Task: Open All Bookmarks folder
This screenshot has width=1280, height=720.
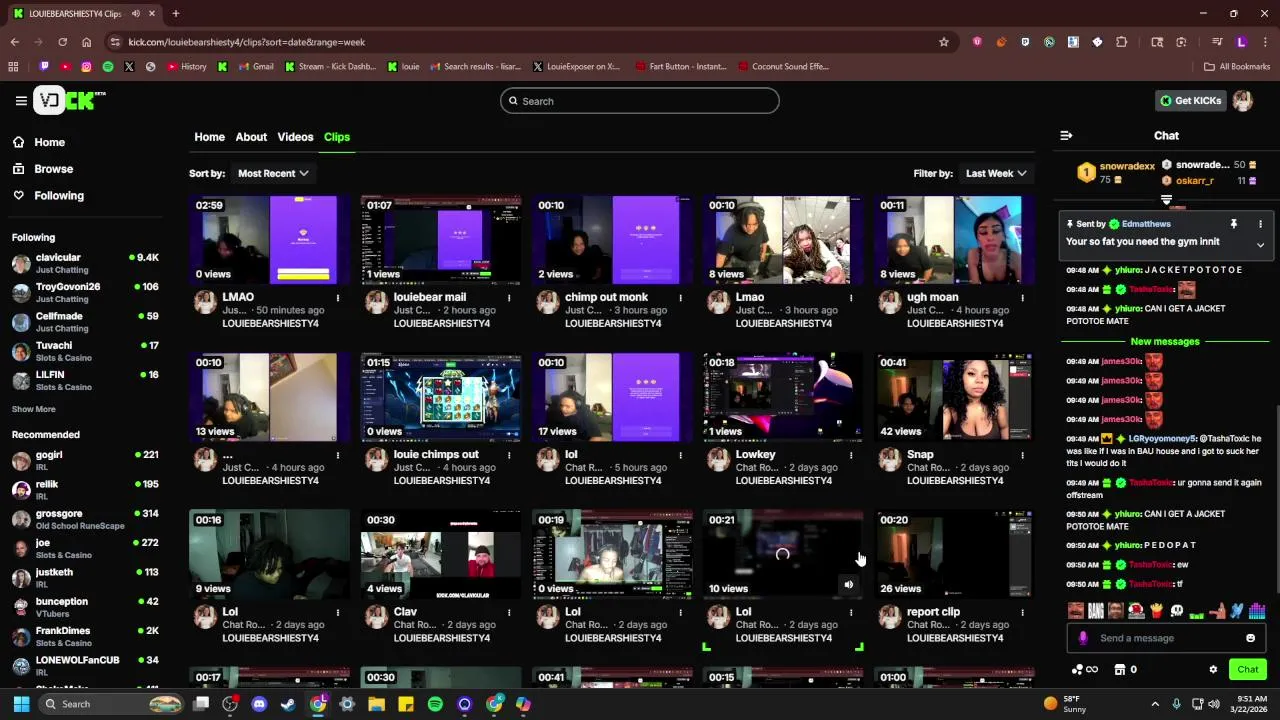Action: click(1237, 67)
